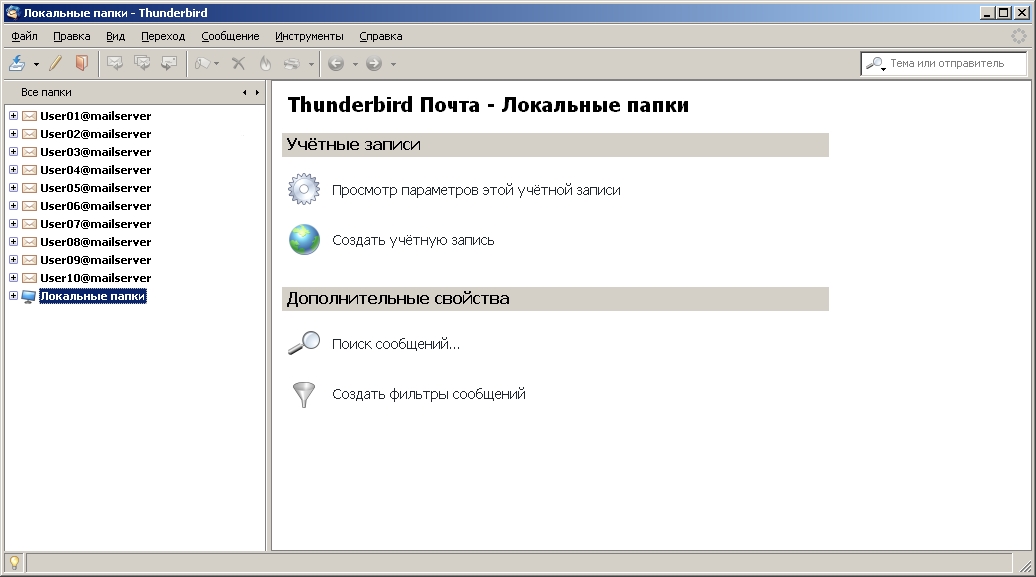Open the Инструменты menu
Image resolution: width=1036 pixels, height=577 pixels.
[x=309, y=36]
